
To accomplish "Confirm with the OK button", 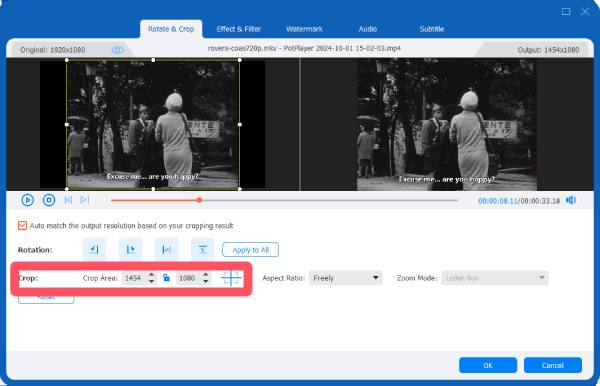I will pyautogui.click(x=488, y=365).
